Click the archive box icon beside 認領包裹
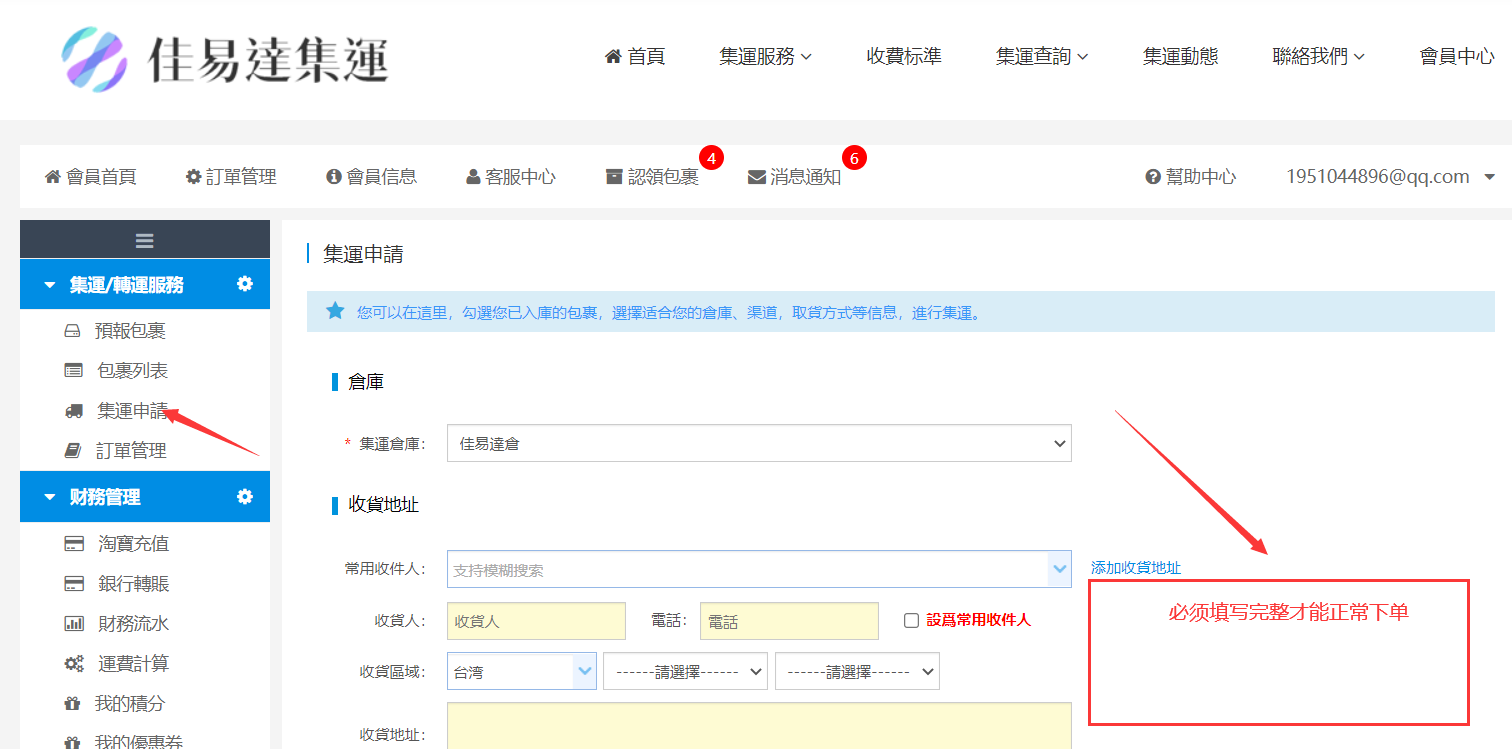Viewport: 1512px width, 749px height. (614, 177)
